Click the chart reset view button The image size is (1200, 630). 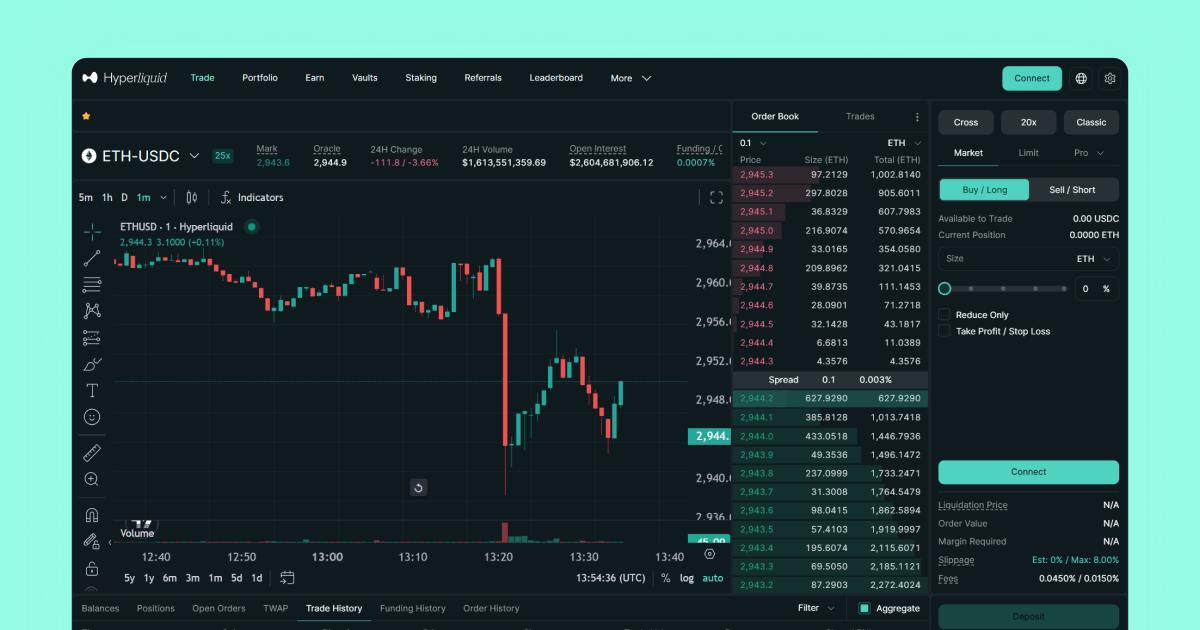click(418, 487)
